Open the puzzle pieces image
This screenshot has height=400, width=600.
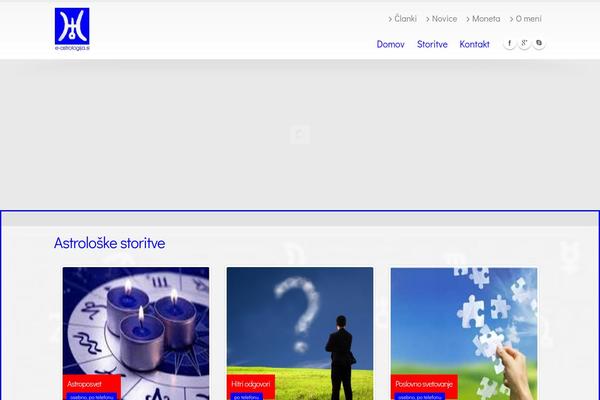464,321
